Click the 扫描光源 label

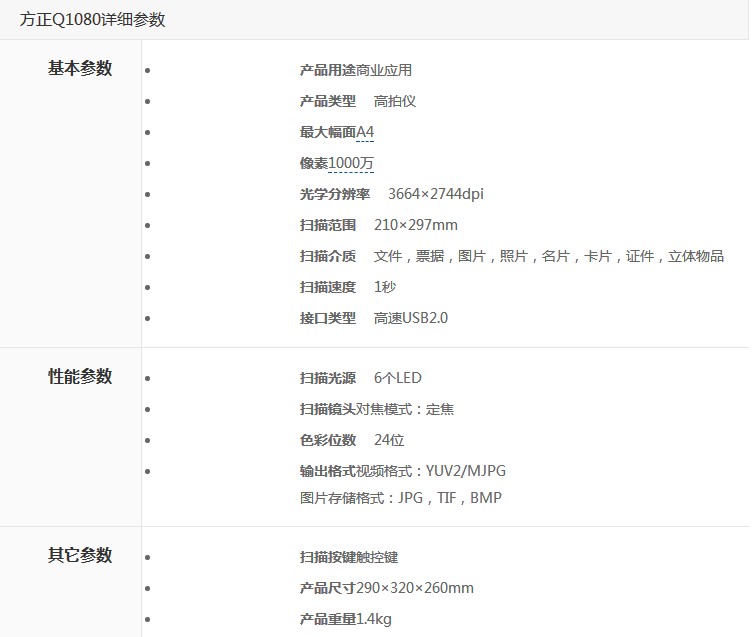point(327,378)
